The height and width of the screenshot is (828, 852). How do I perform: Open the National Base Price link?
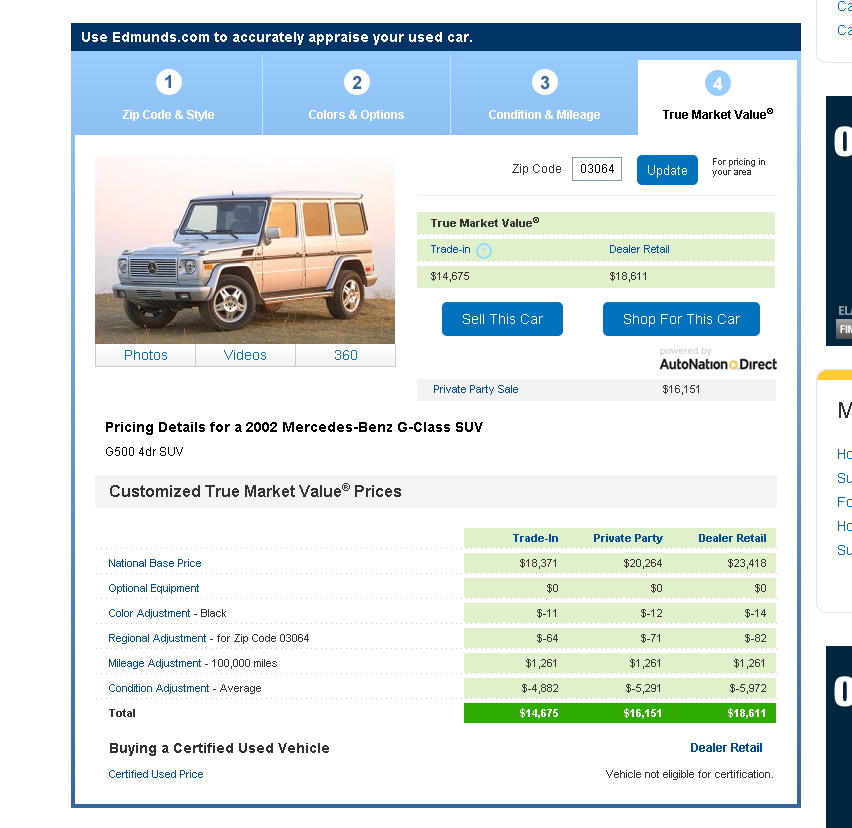click(155, 563)
